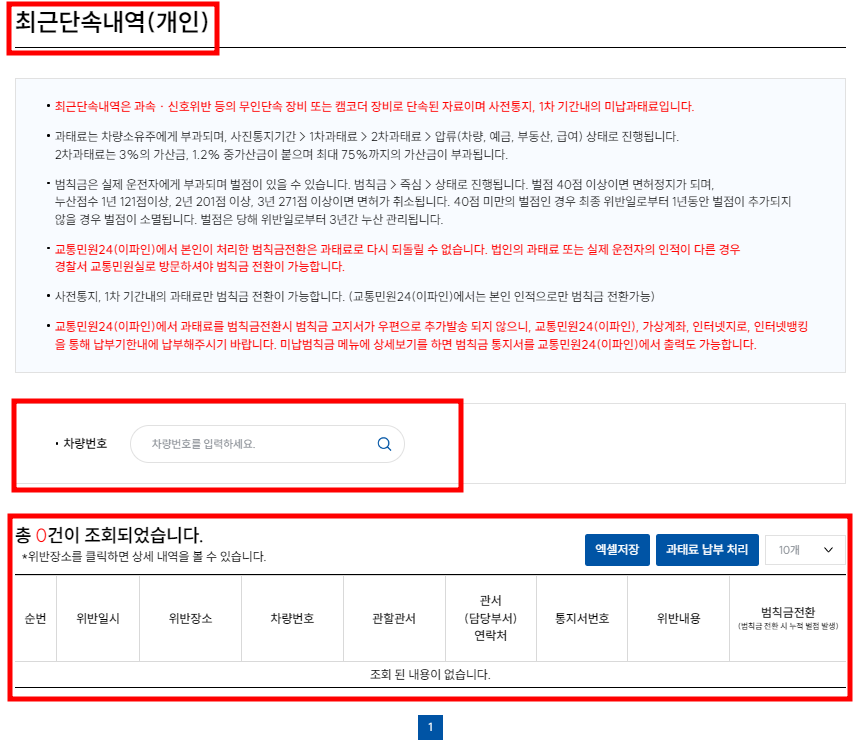The width and height of the screenshot is (859, 750).
Task: Click the 엑셀저장 Excel export button
Action: click(616, 549)
